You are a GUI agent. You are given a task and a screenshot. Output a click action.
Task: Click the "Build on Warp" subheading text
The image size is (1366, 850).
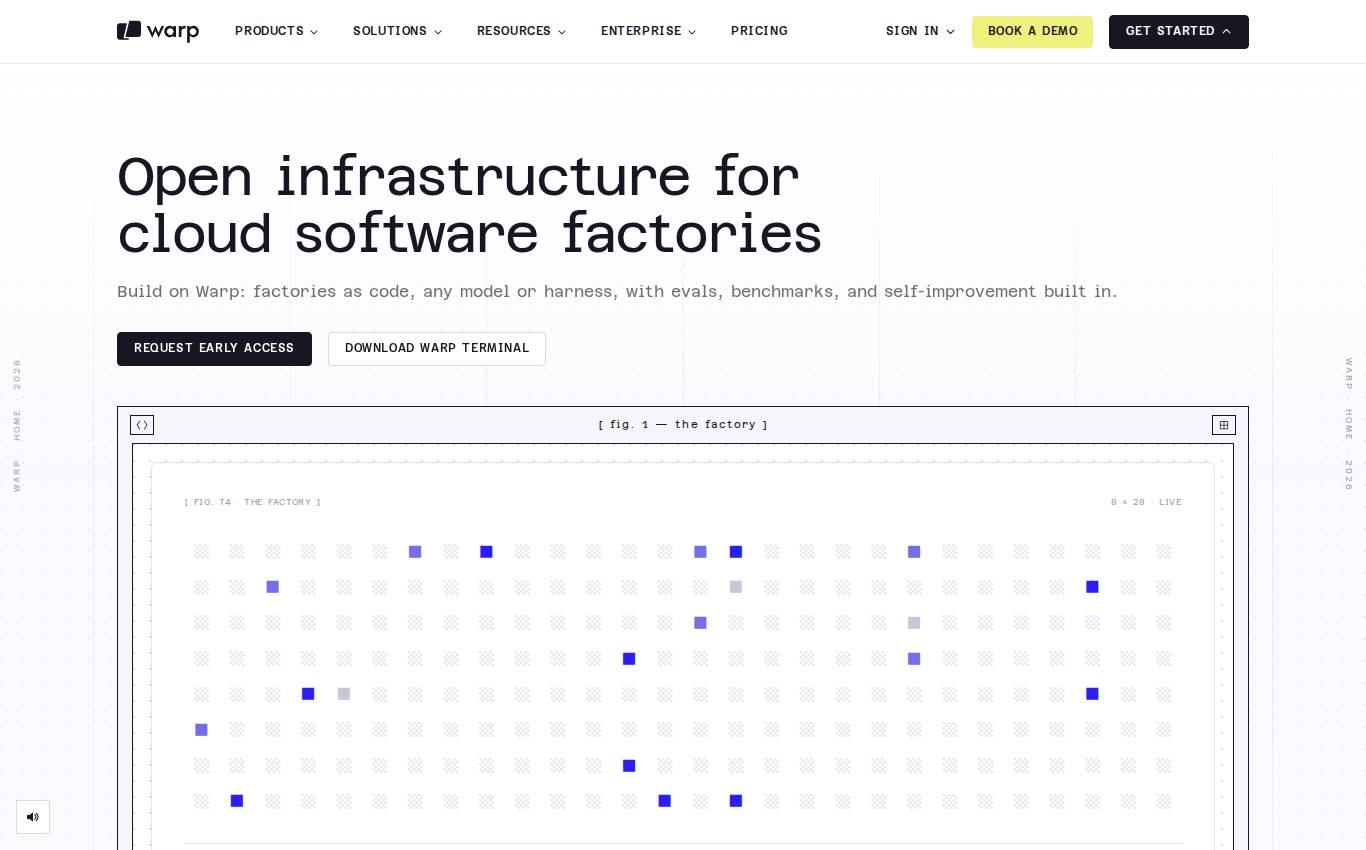tap(617, 292)
